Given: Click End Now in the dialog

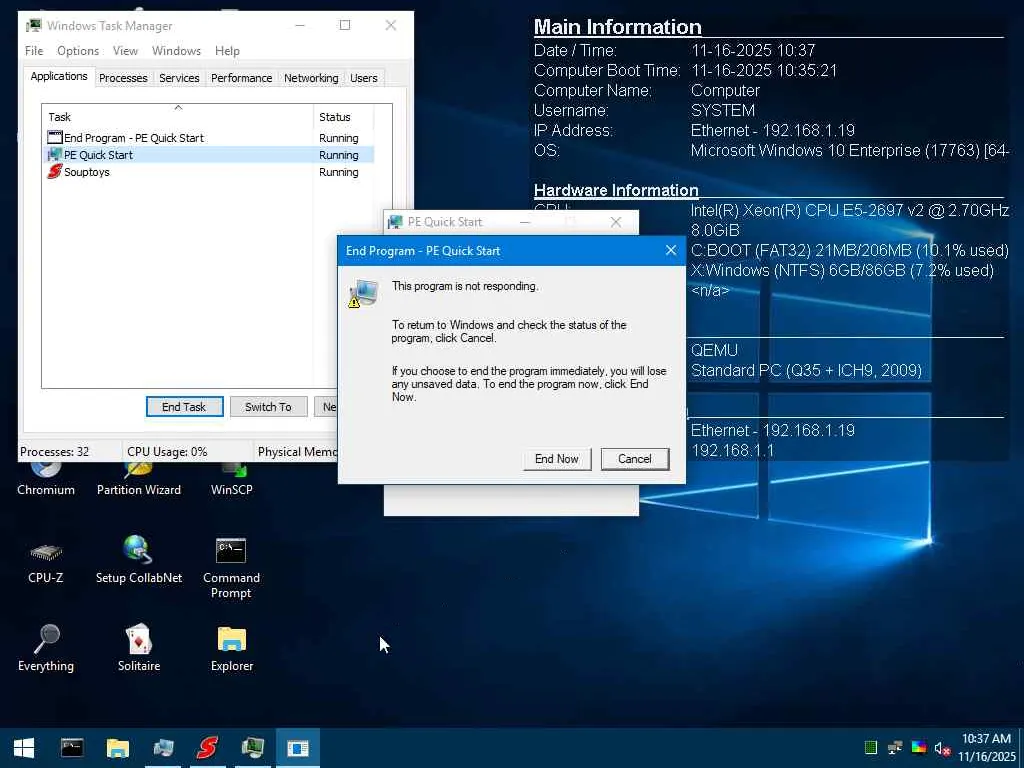Looking at the screenshot, I should [556, 459].
